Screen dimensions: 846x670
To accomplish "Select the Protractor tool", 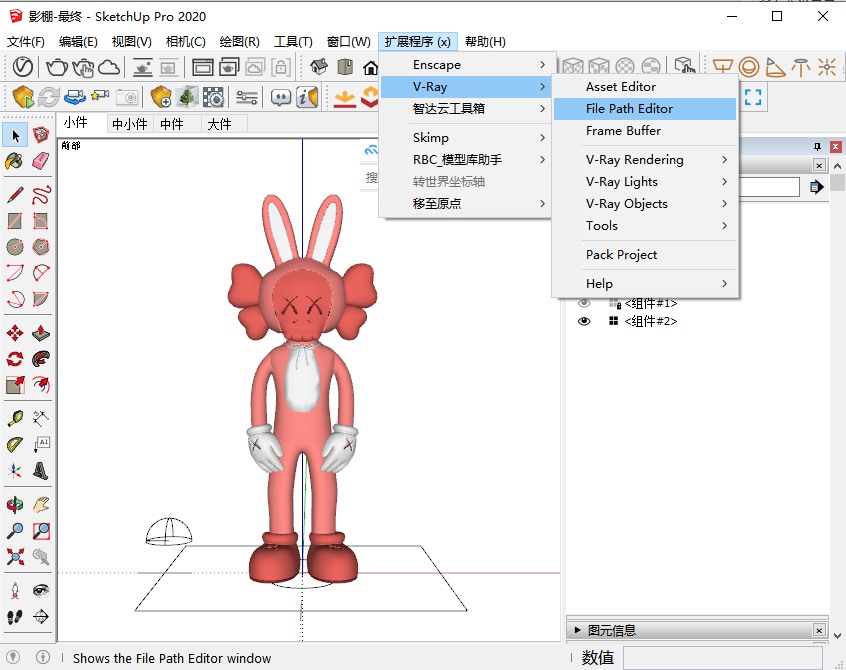I will pos(15,444).
